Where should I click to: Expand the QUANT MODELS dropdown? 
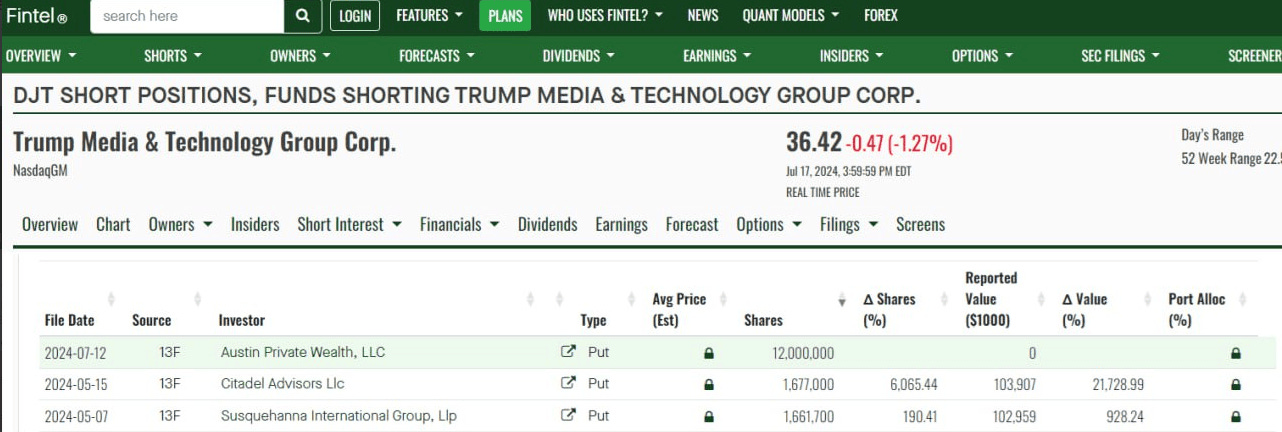click(790, 16)
